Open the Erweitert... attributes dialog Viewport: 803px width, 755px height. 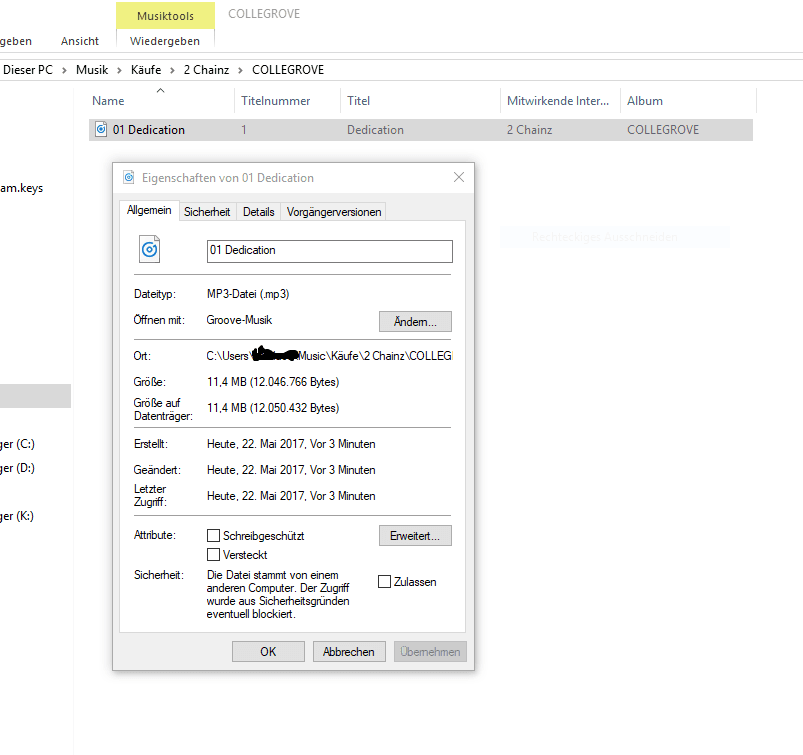(x=415, y=536)
